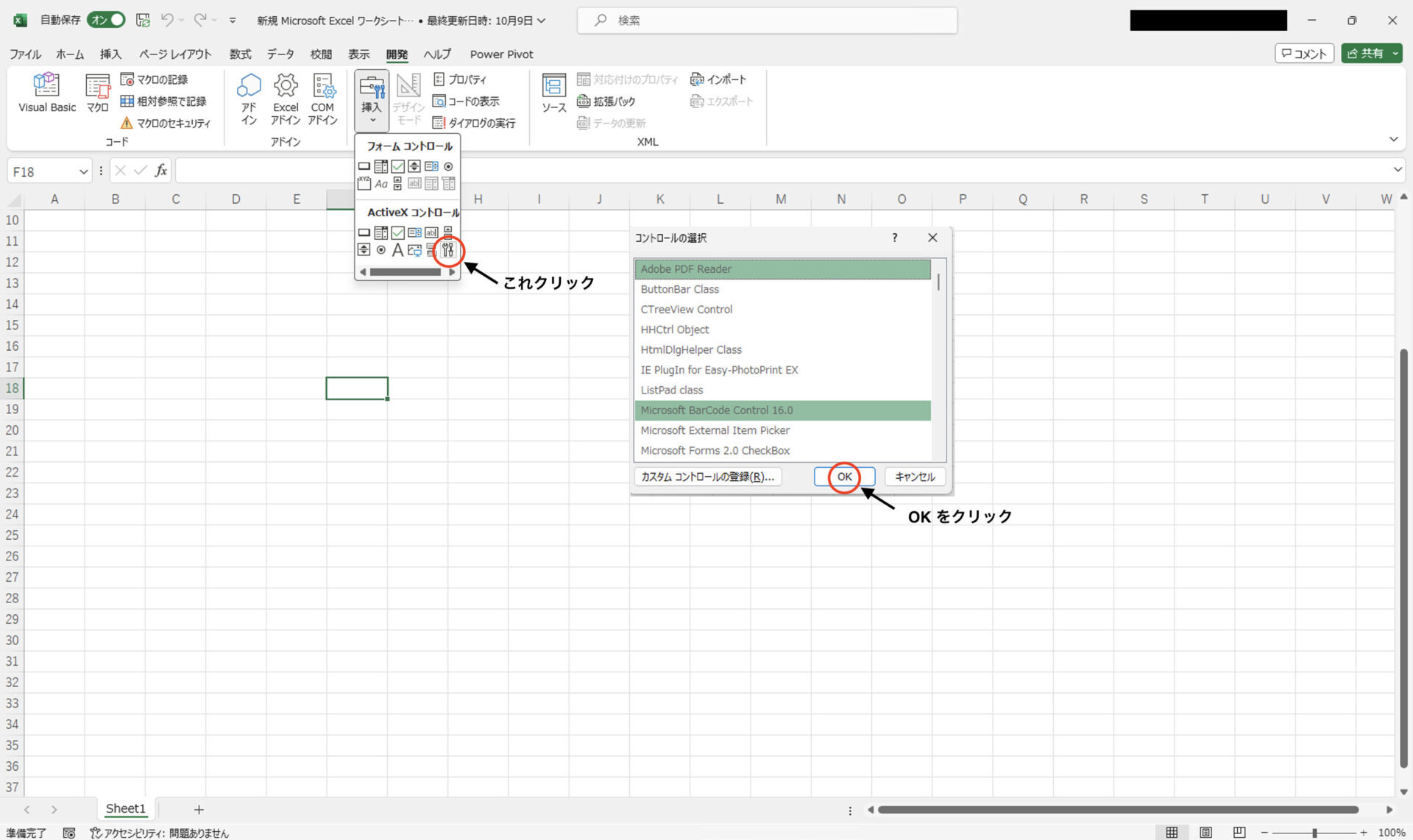Select Microsoft BarCode Control 16.0
The height and width of the screenshot is (840, 1413).
tap(782, 410)
